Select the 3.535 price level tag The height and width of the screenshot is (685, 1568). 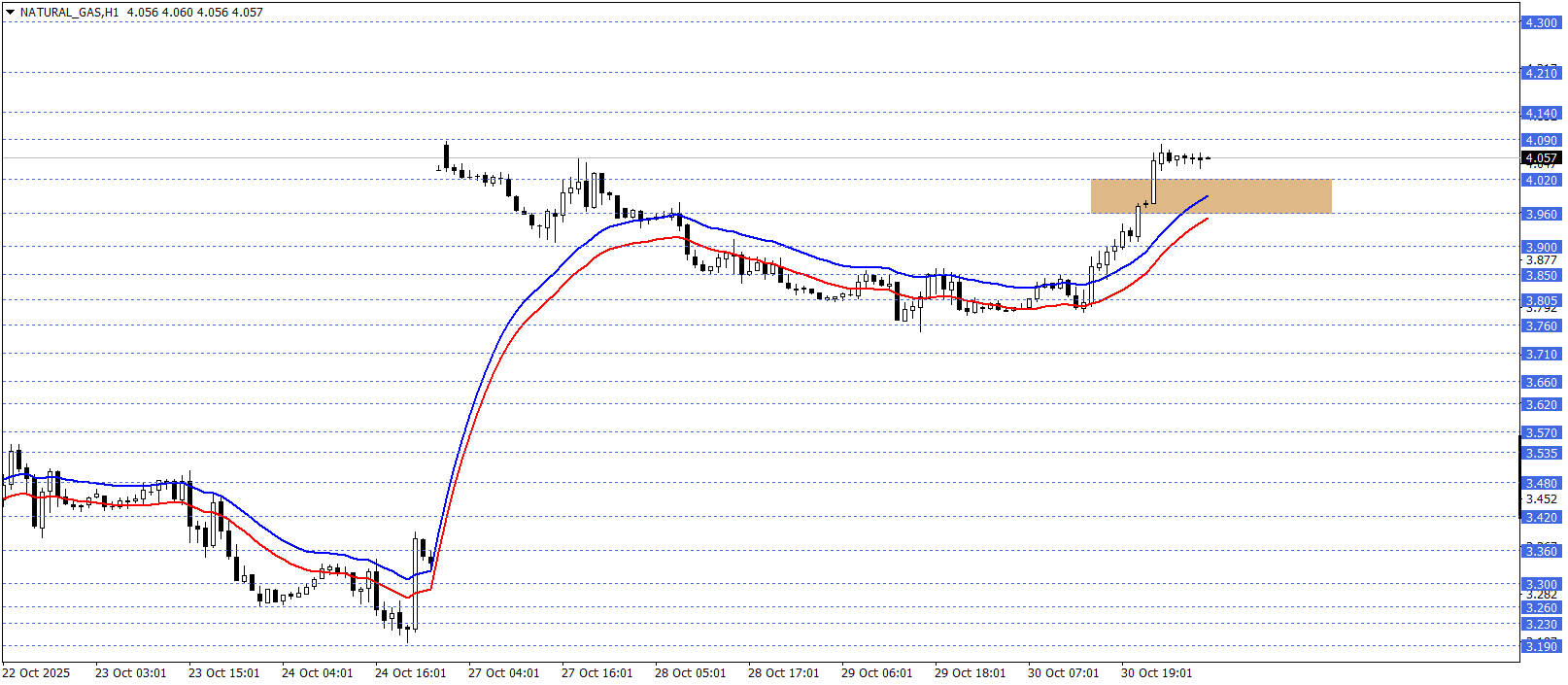1541,454
